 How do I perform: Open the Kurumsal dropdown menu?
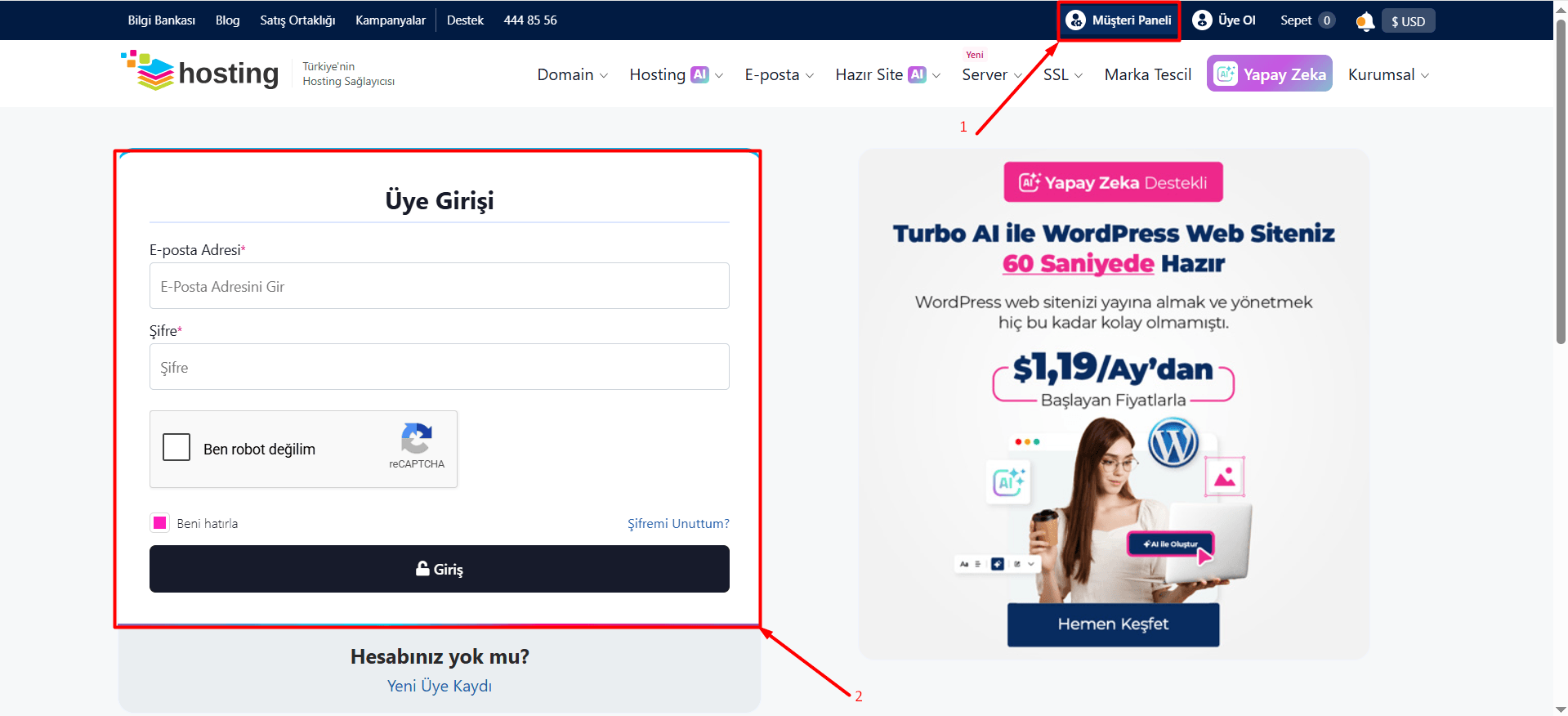[x=1388, y=74]
